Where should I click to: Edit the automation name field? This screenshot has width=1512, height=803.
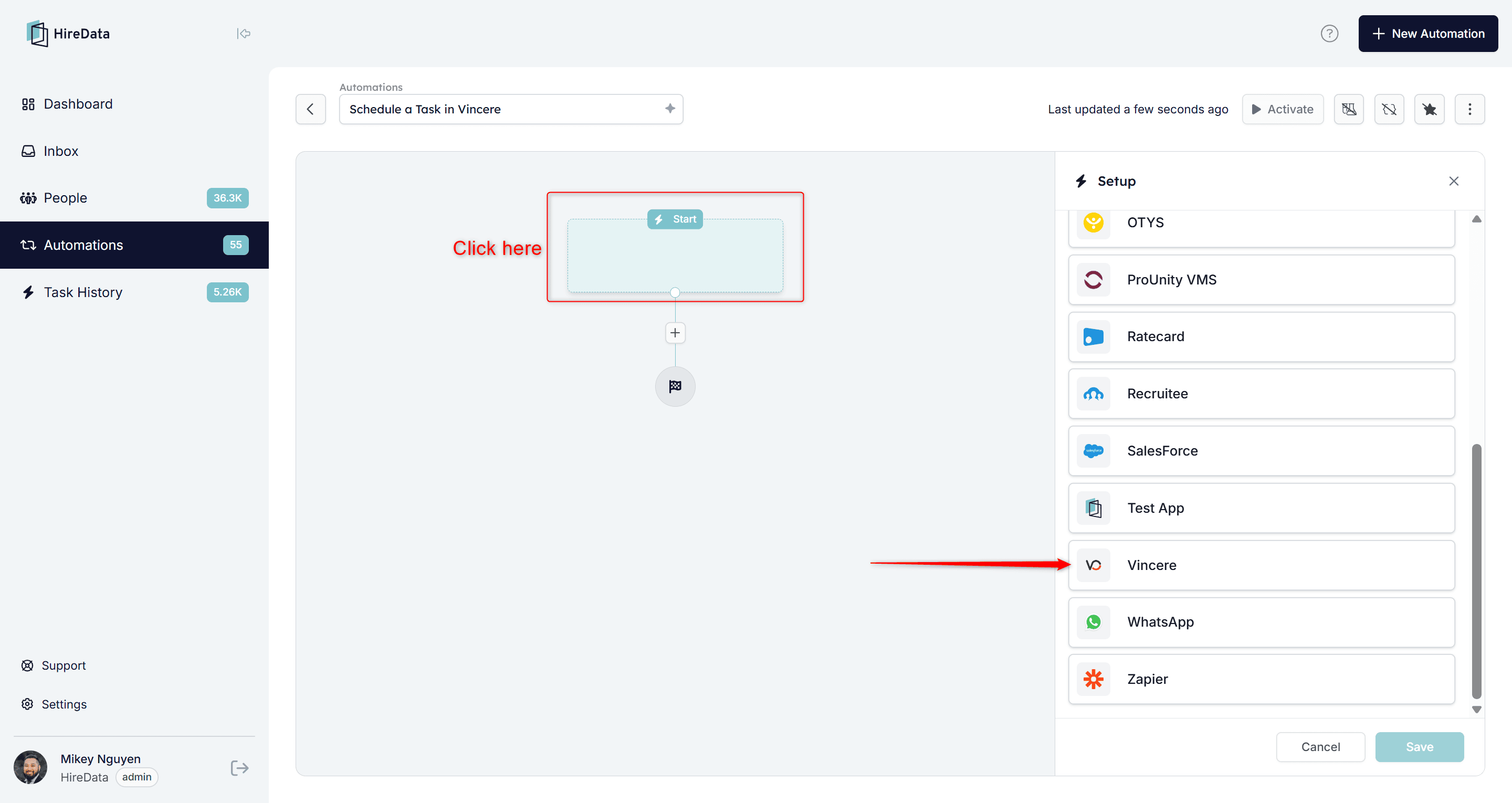(x=511, y=109)
